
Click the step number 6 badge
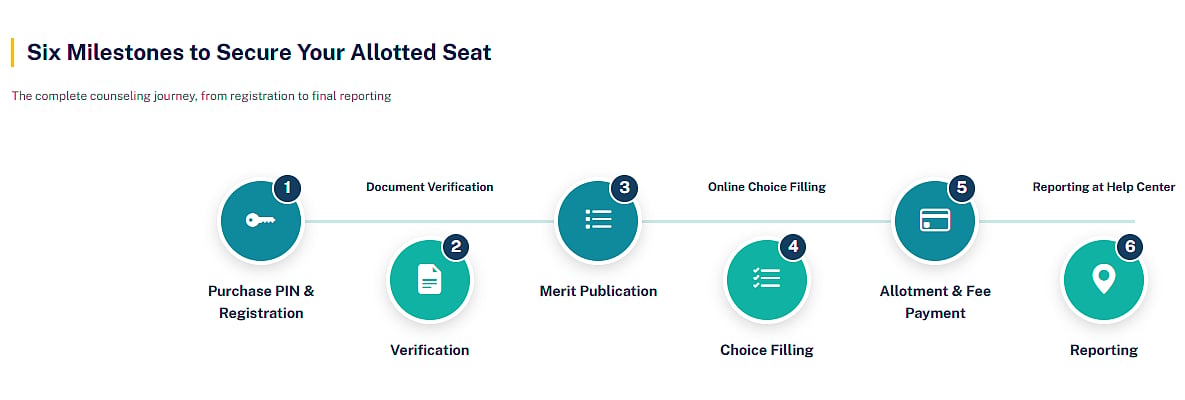(1129, 247)
